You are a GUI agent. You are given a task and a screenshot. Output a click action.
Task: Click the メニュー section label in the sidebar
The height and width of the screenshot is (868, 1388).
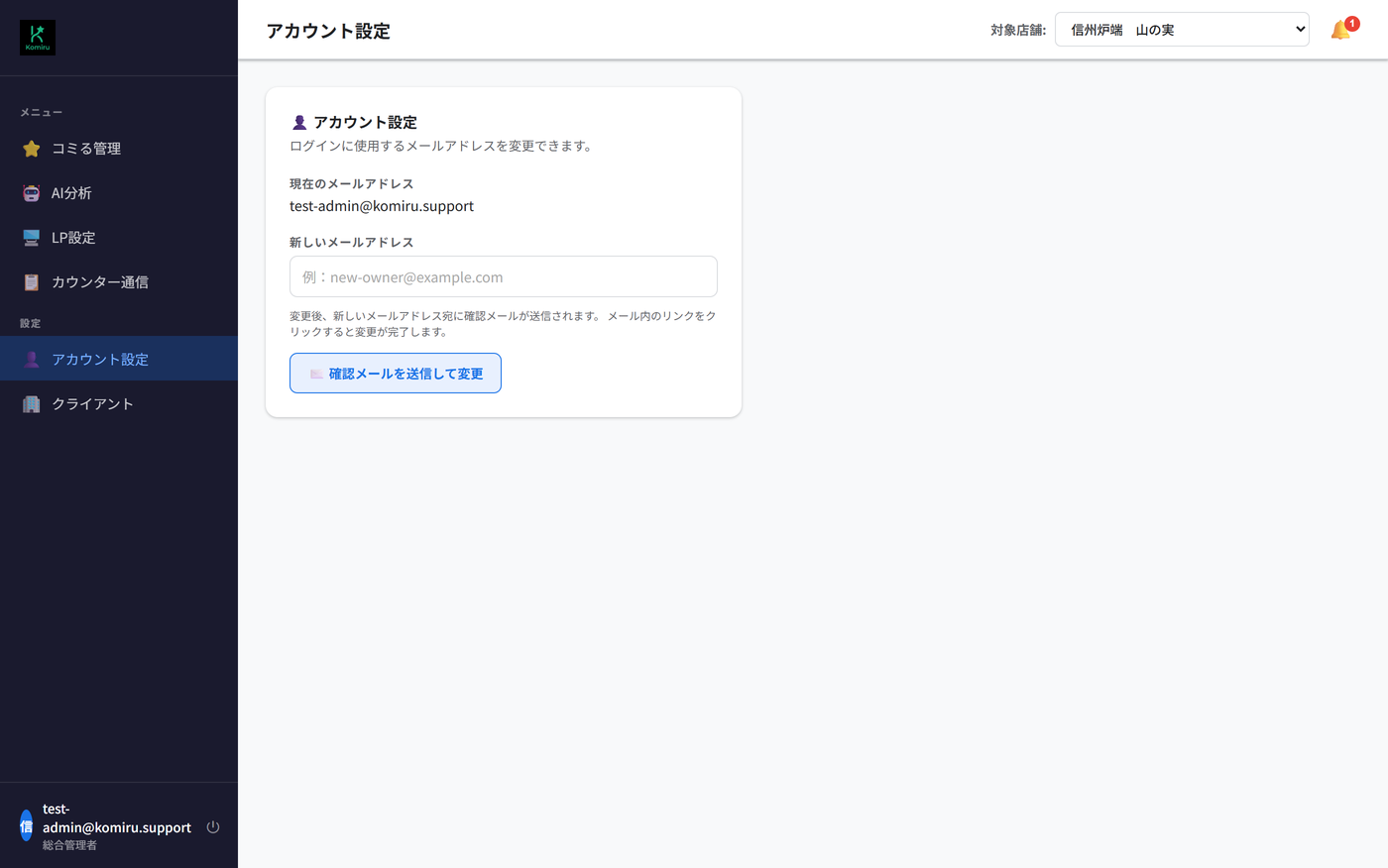click(42, 113)
